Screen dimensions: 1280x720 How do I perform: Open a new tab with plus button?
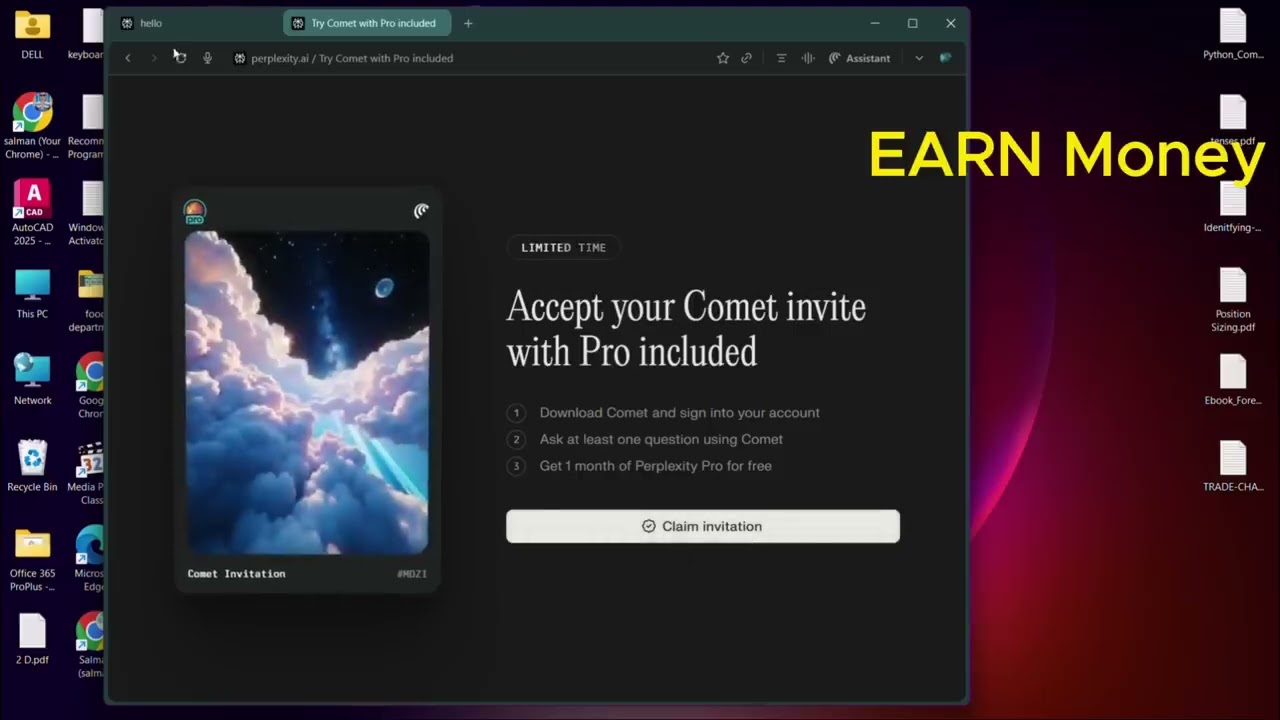[x=468, y=23]
